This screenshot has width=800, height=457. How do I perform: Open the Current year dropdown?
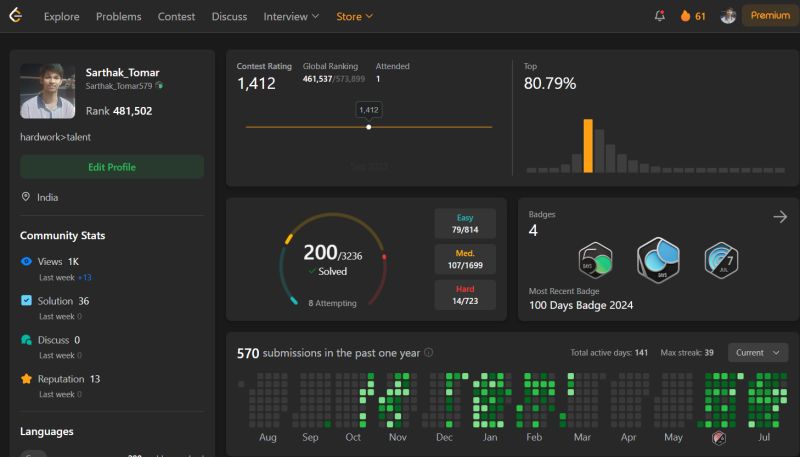click(758, 352)
